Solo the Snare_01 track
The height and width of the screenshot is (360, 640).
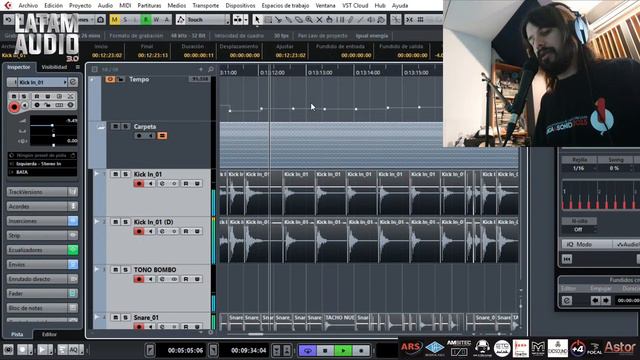[125, 318]
